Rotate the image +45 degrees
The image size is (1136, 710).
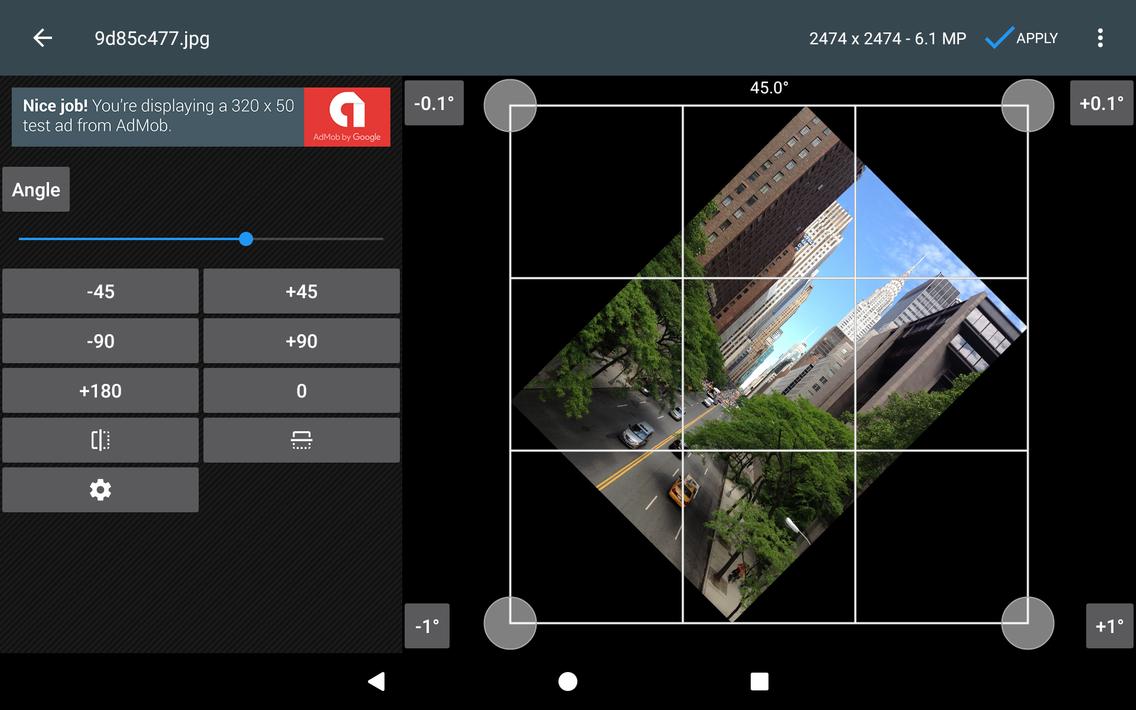301,291
